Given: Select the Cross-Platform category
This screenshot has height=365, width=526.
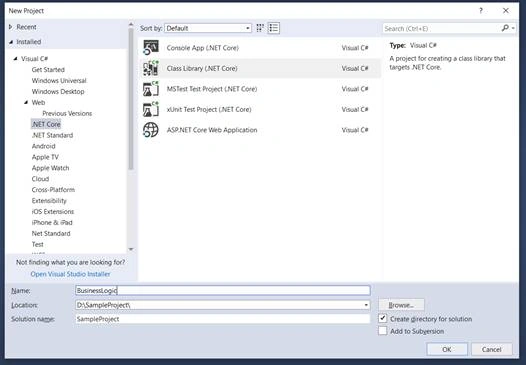Looking at the screenshot, I should tap(53, 190).
